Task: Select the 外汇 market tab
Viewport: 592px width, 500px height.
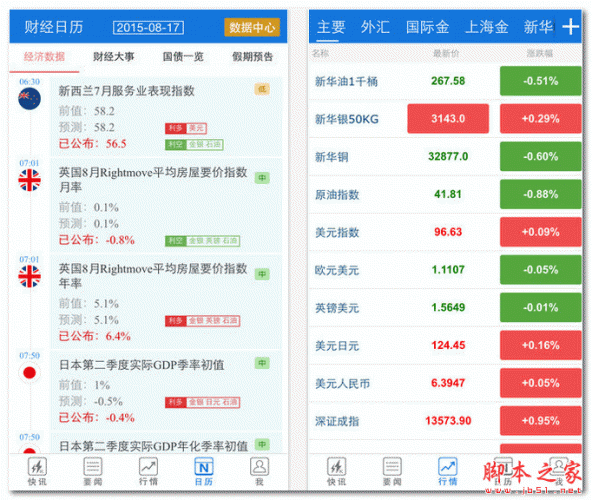Action: point(375,27)
